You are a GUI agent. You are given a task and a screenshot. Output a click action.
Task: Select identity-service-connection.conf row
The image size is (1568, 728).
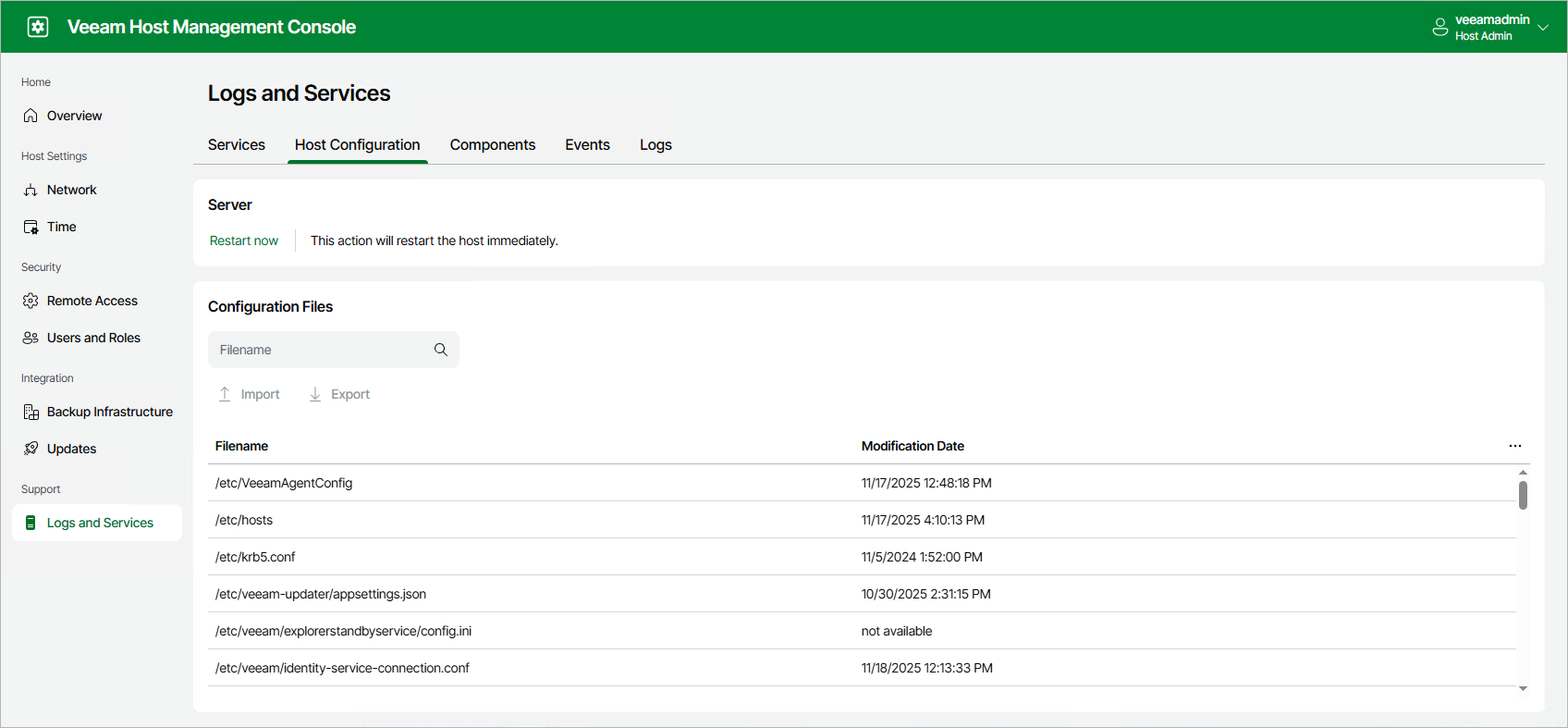[862, 668]
